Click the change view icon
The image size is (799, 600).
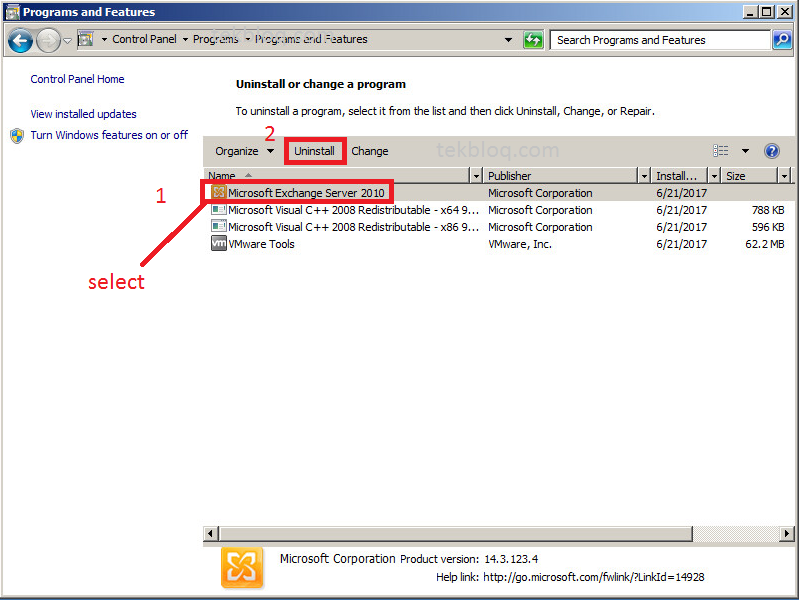tap(721, 150)
